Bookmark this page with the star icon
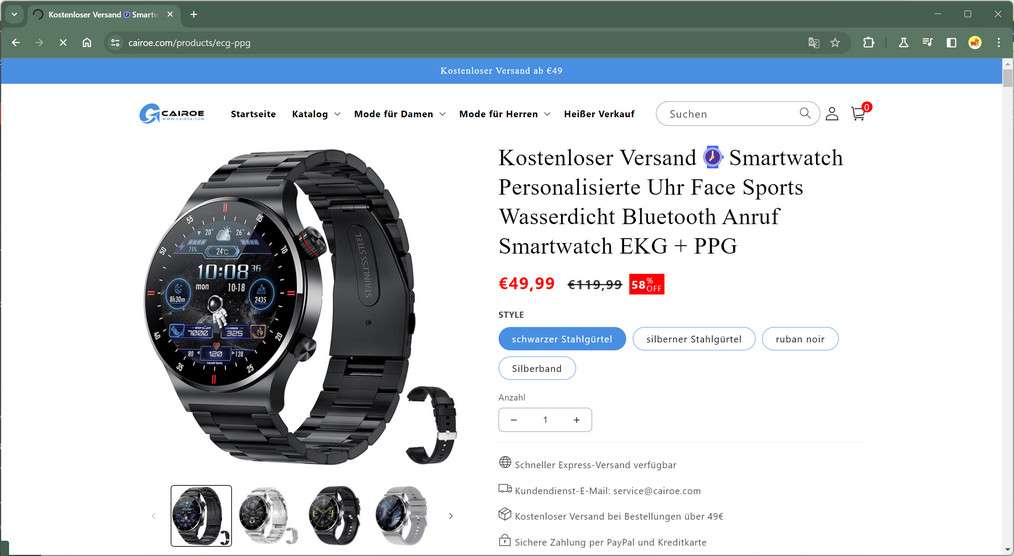Image resolution: width=1014 pixels, height=556 pixels. pos(835,43)
